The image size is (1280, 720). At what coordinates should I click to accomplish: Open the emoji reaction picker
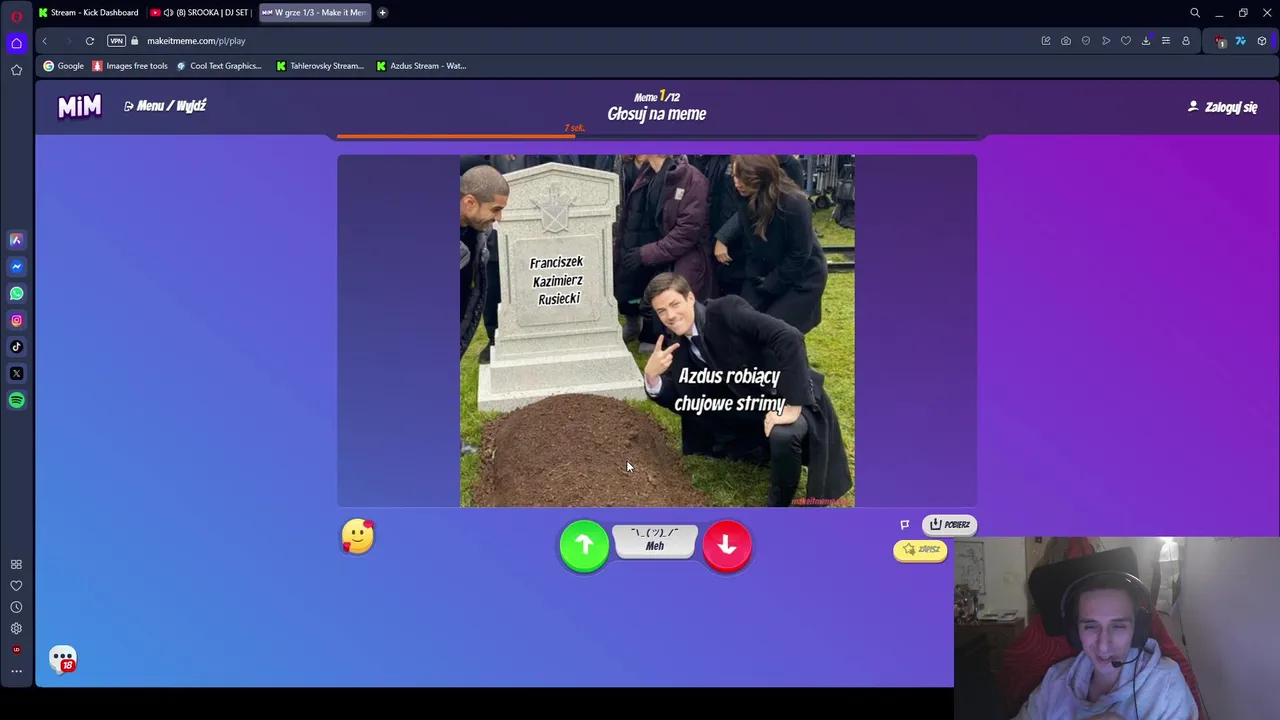(357, 537)
